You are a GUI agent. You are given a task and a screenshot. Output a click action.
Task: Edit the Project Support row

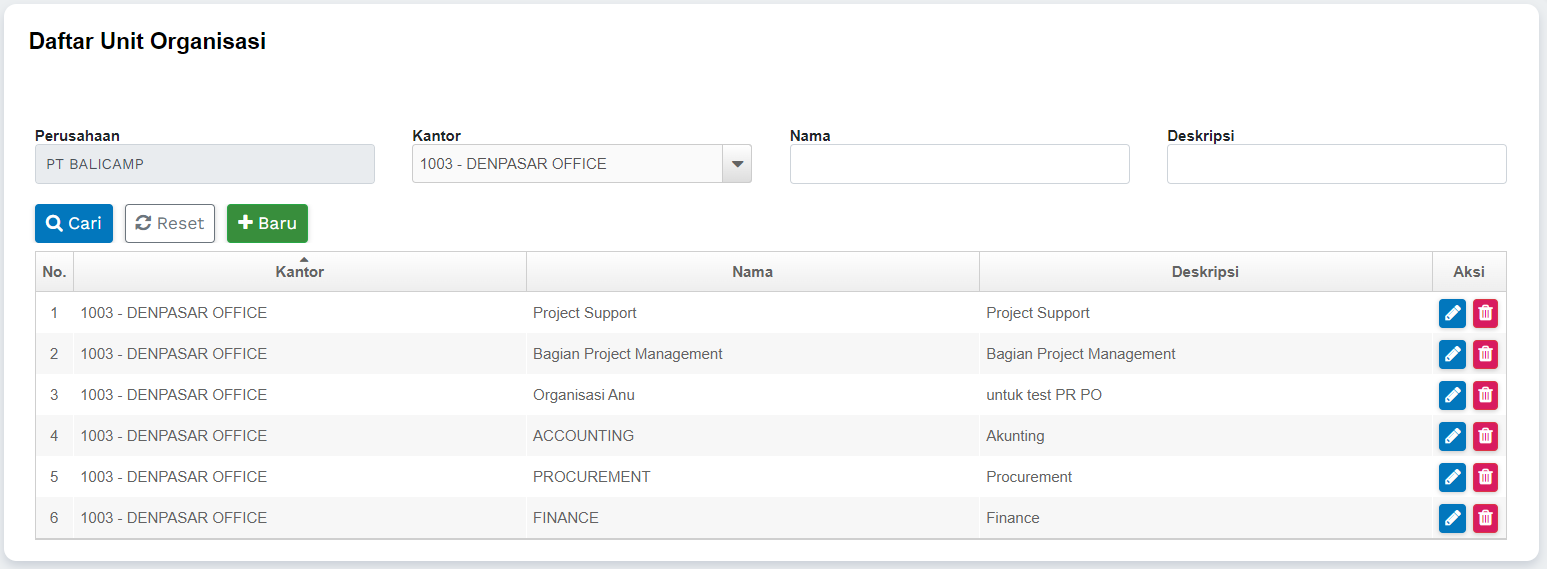(1452, 313)
